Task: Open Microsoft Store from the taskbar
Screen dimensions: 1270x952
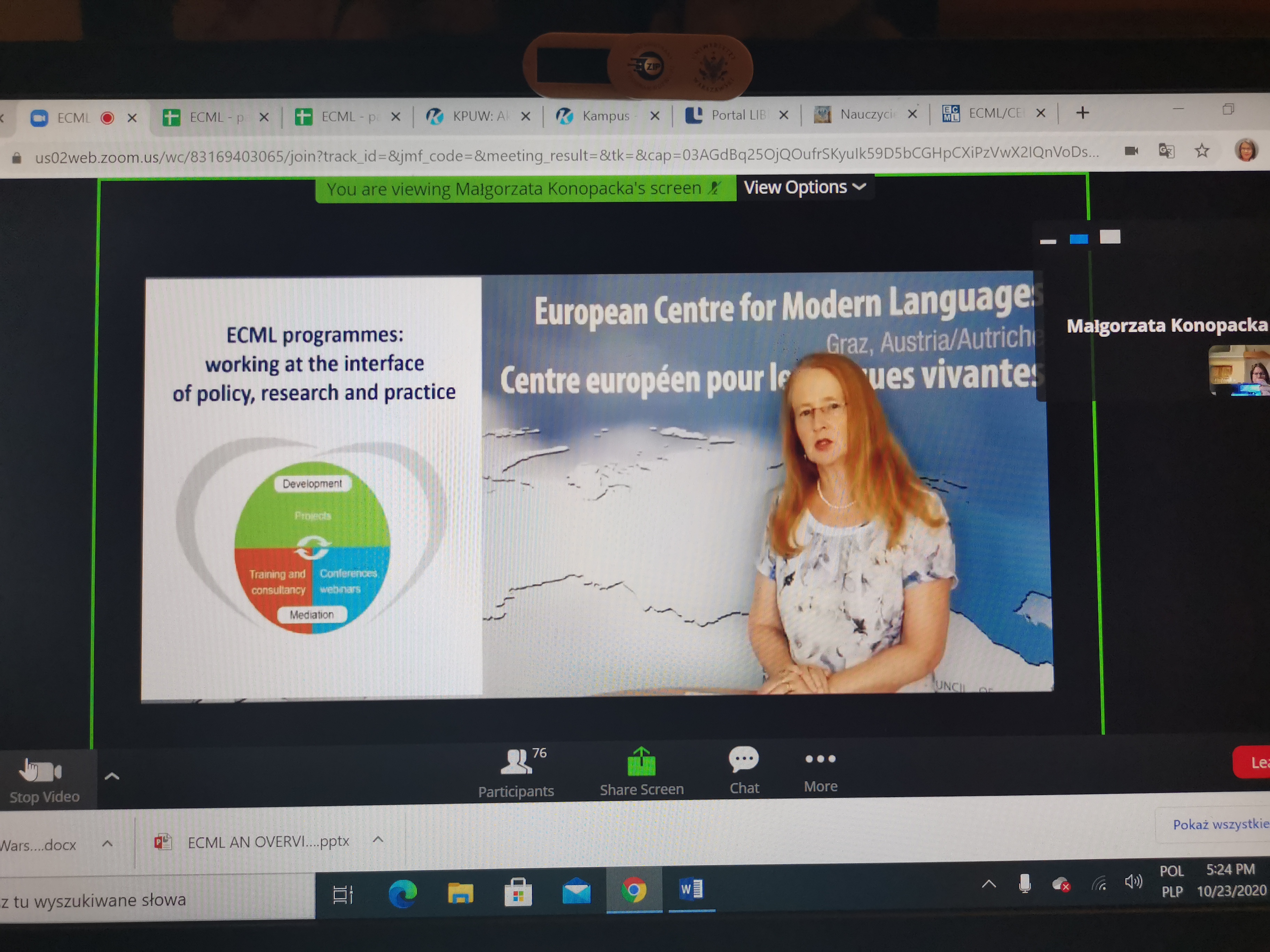Action: tap(518, 892)
